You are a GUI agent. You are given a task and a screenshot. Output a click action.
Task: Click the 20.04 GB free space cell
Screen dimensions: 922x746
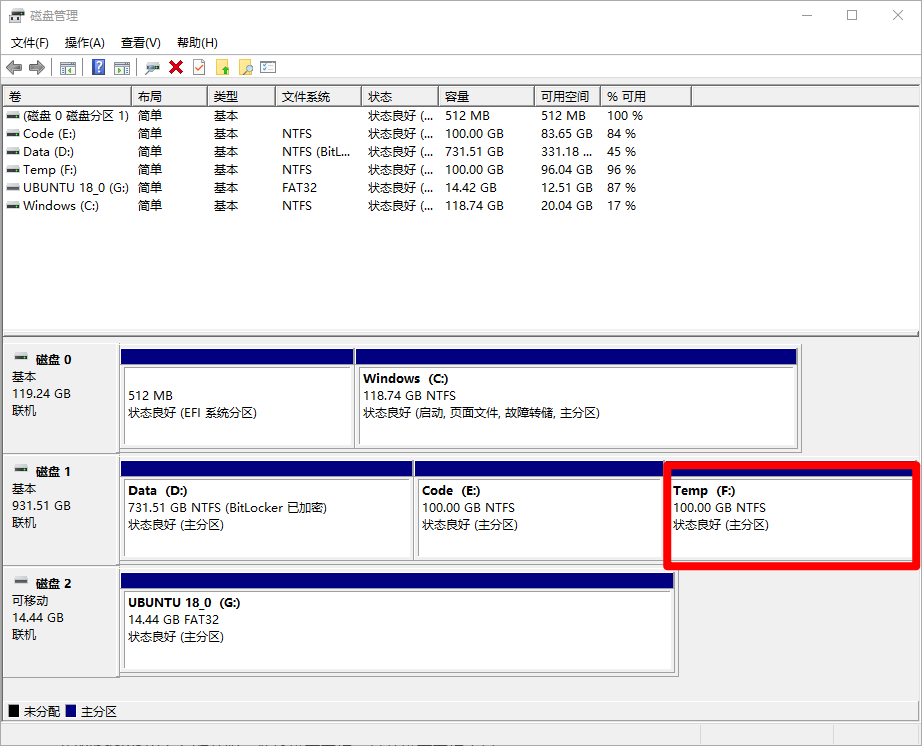(566, 206)
